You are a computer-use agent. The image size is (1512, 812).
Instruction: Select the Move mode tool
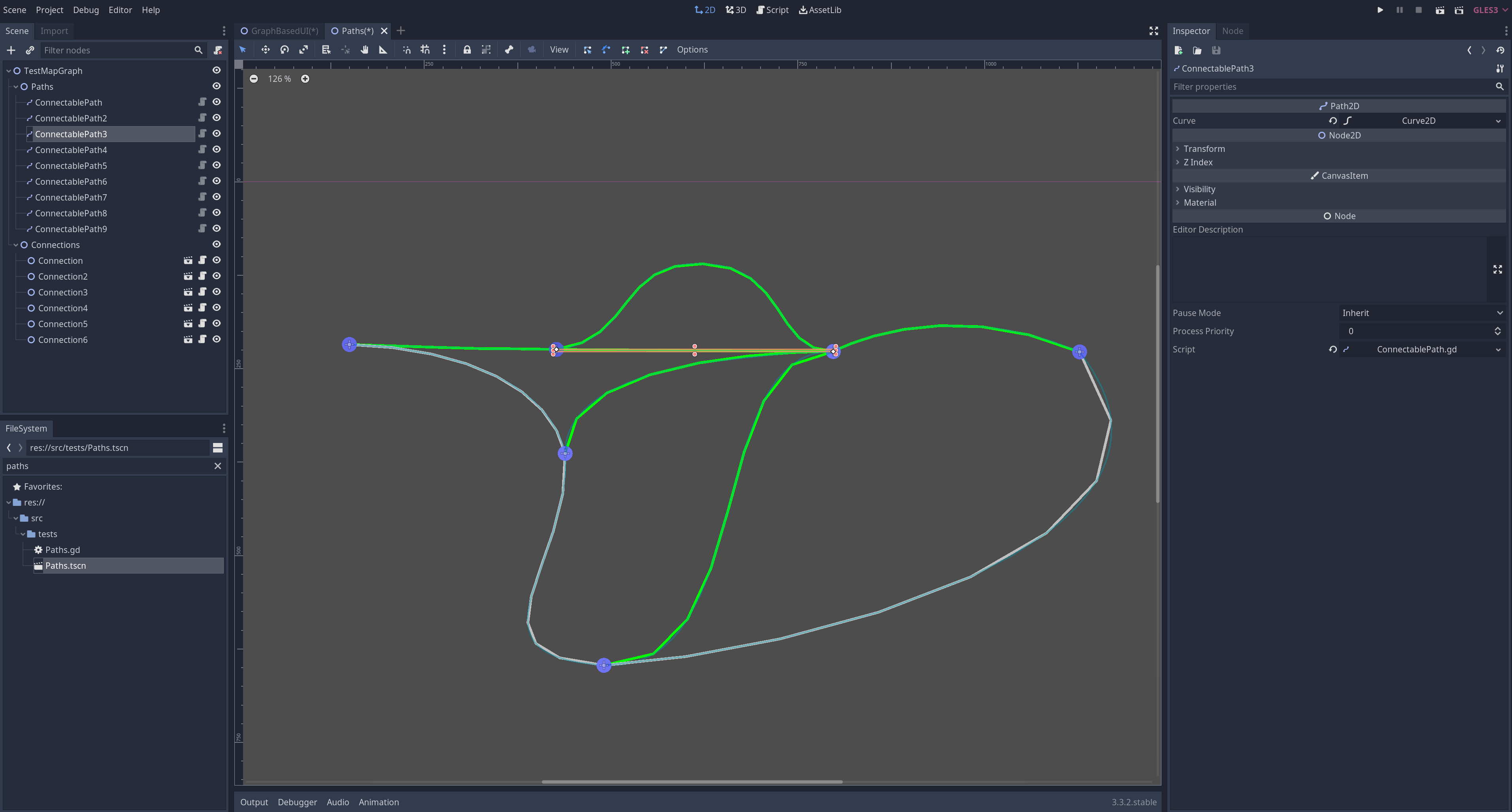tap(265, 50)
